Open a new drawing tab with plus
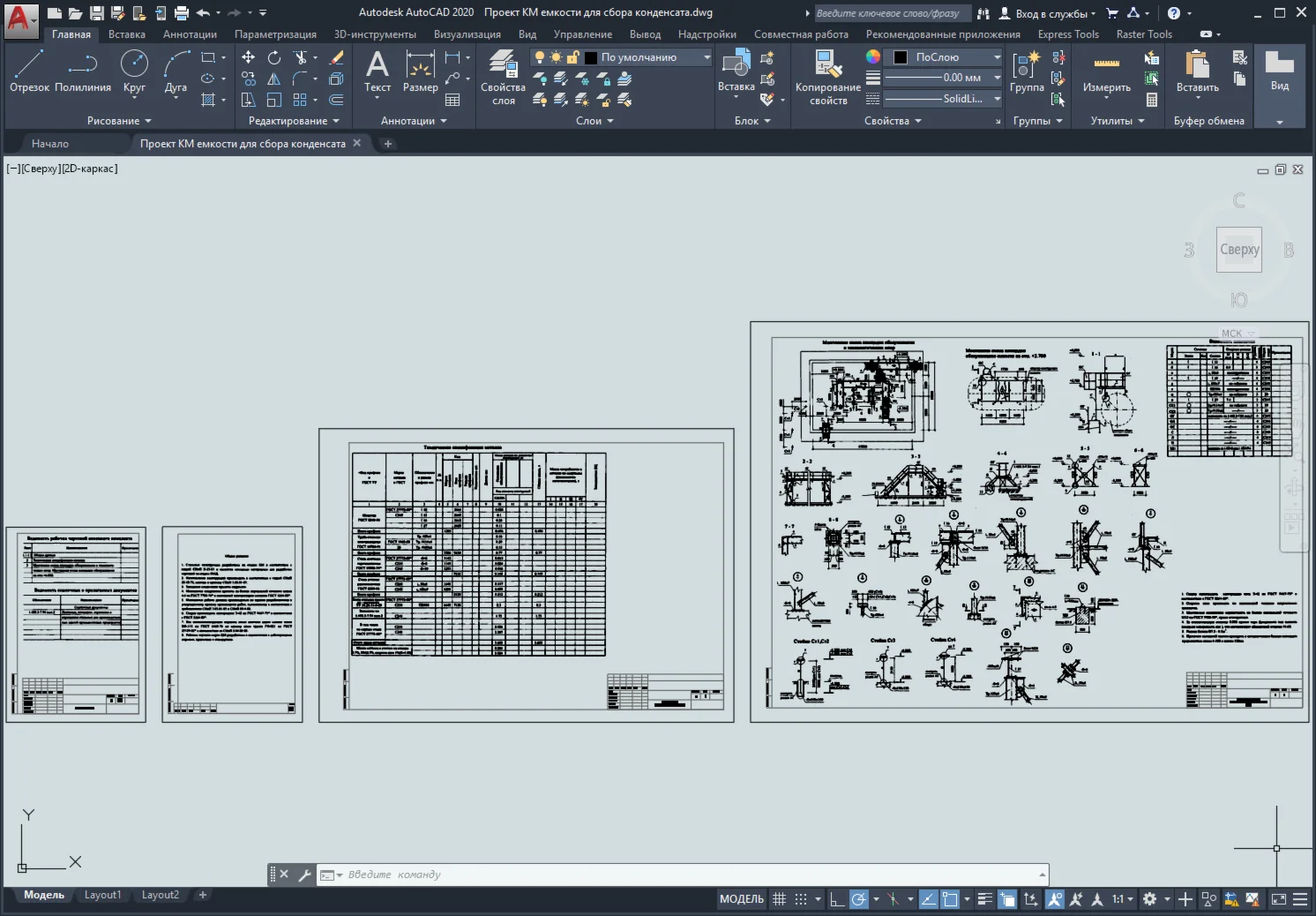Screen dimensions: 1316x916 click(387, 143)
